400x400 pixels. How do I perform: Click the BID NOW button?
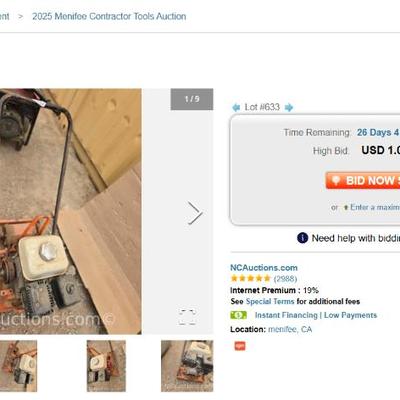click(363, 180)
